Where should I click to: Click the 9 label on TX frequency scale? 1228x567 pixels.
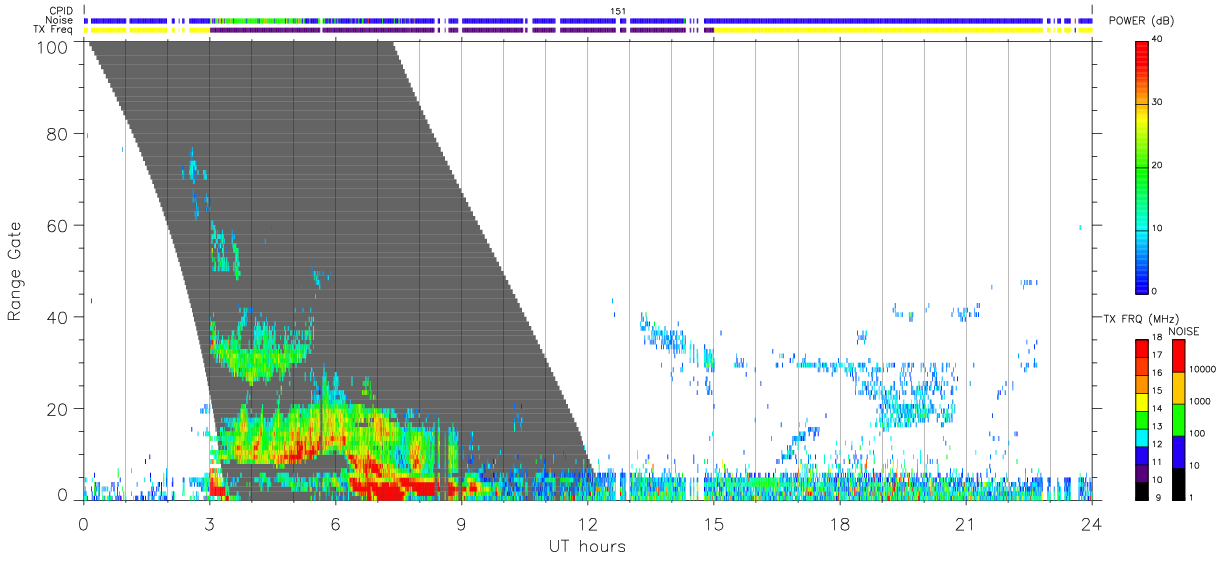point(1156,497)
